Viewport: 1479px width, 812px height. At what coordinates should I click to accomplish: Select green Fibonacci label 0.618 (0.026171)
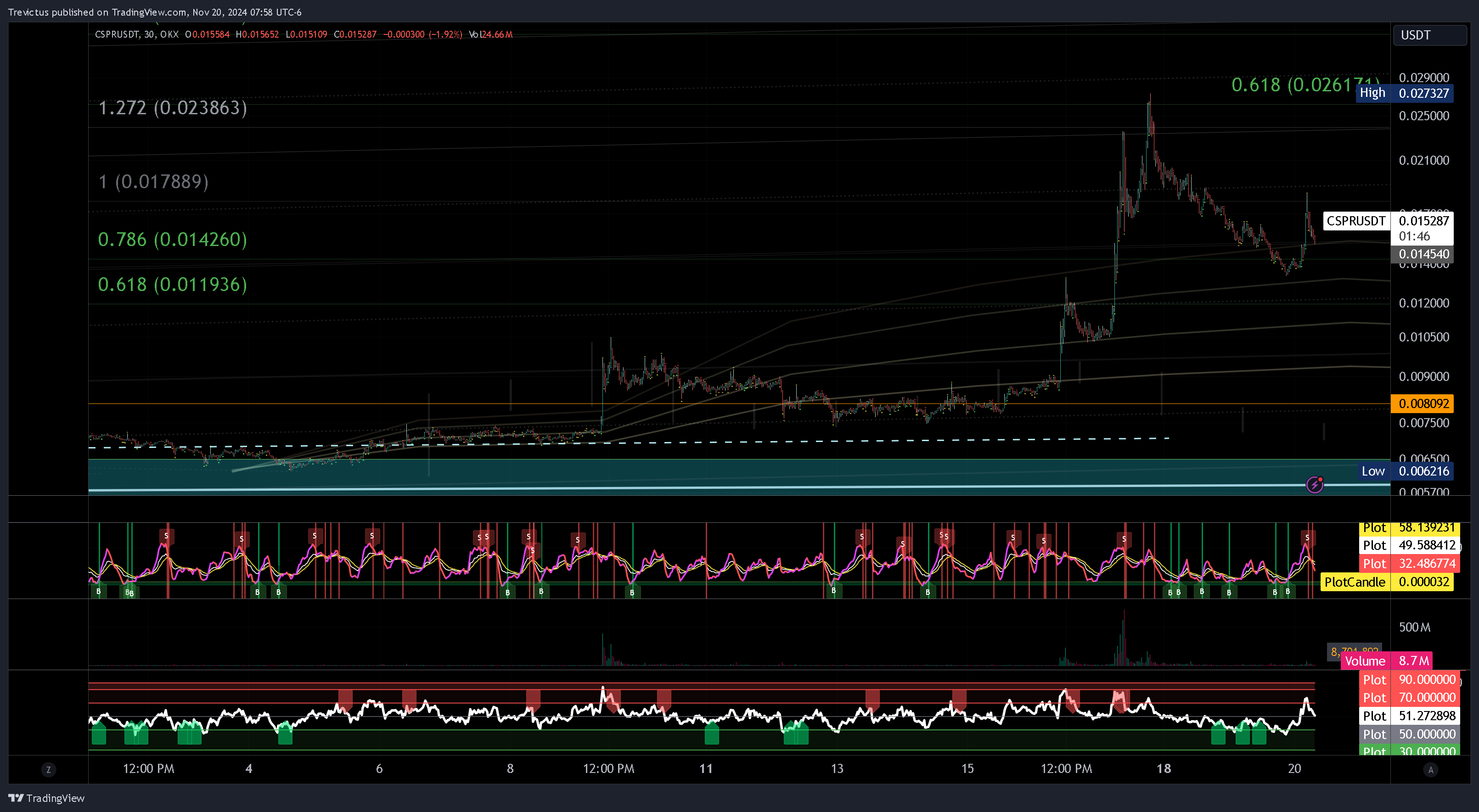(x=1305, y=85)
